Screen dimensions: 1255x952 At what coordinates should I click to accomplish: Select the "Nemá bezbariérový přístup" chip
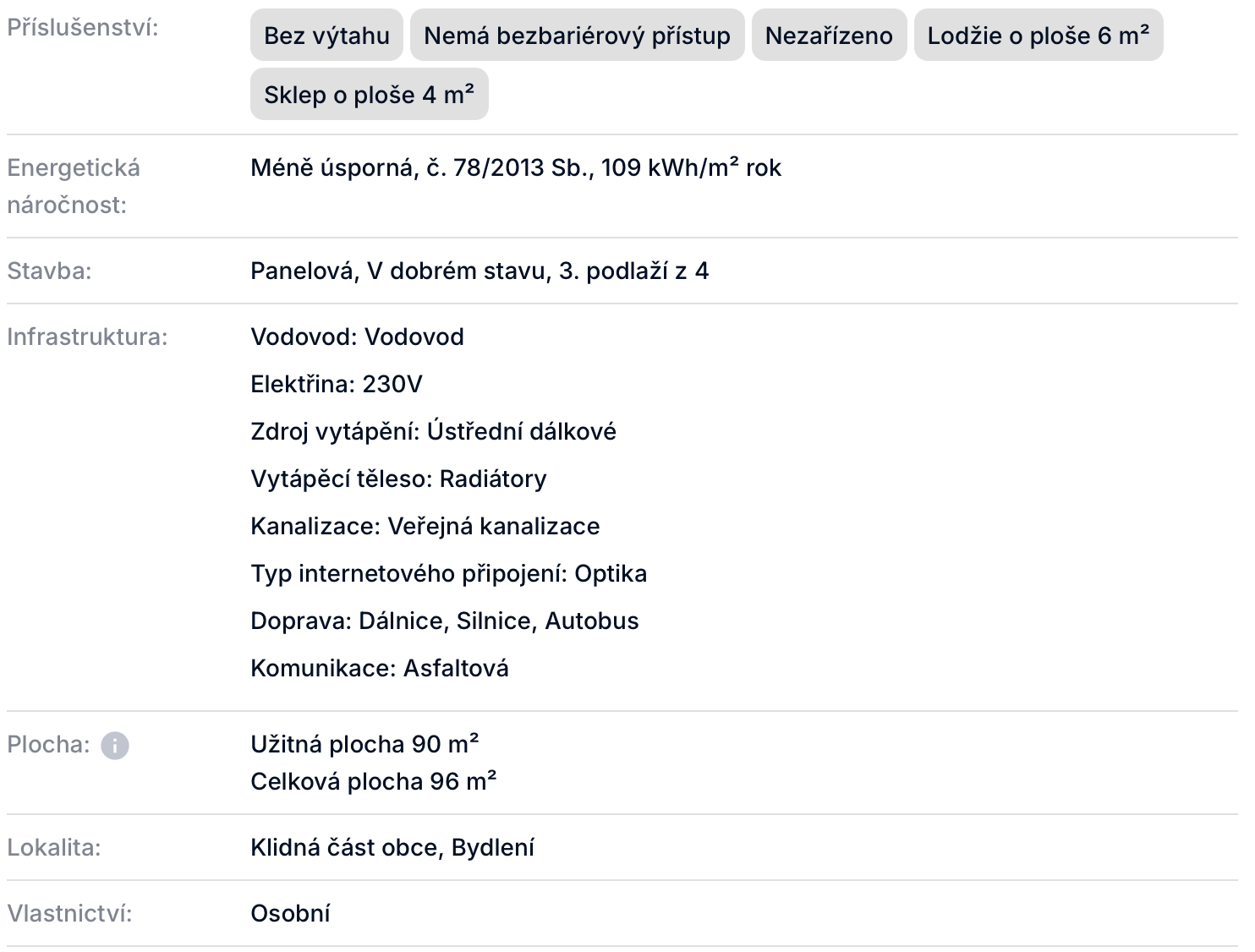[x=577, y=36]
